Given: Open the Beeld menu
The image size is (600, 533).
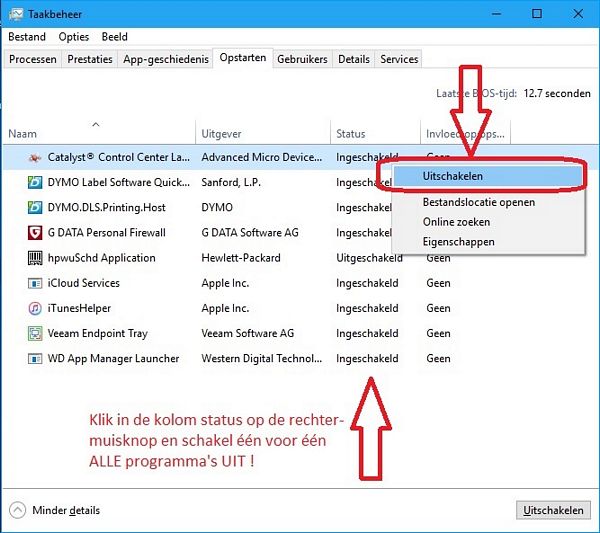Looking at the screenshot, I should (114, 37).
